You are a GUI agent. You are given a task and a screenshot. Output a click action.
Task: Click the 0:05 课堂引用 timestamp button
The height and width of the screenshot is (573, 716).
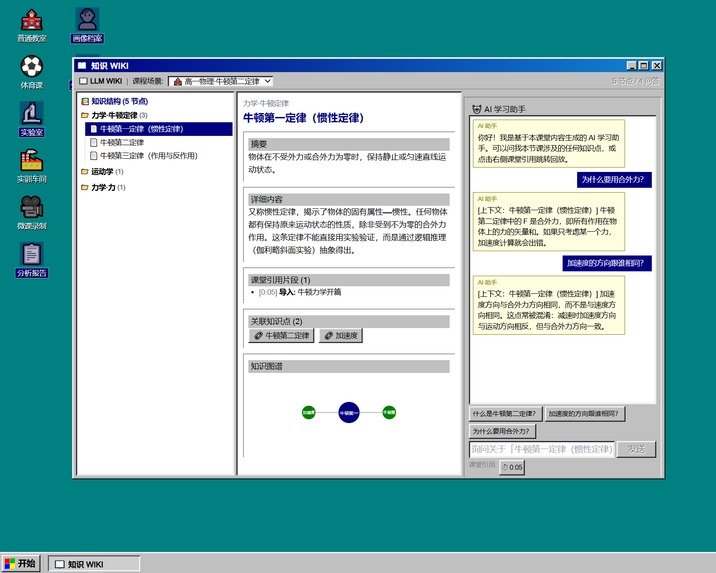point(512,467)
